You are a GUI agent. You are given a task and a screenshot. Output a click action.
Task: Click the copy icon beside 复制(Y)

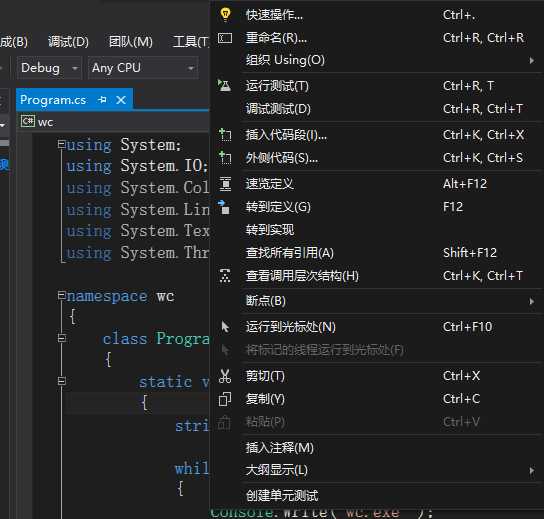pos(225,399)
